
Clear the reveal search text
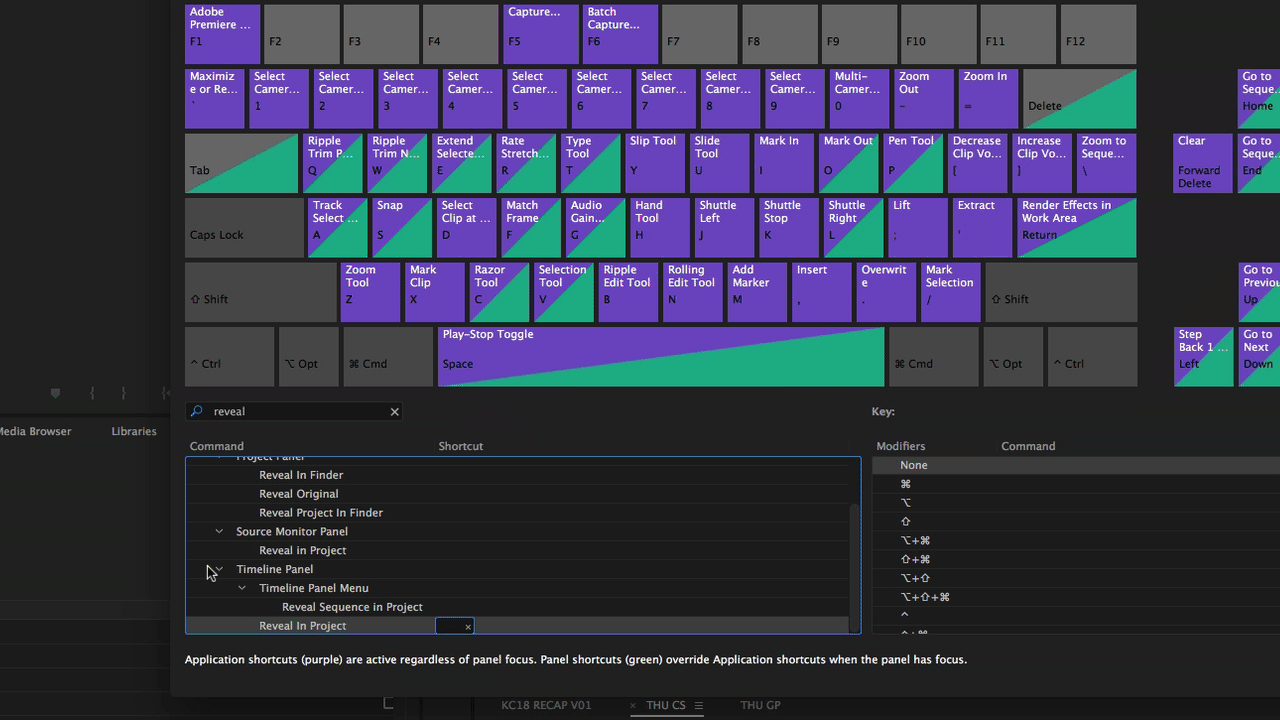coord(394,412)
